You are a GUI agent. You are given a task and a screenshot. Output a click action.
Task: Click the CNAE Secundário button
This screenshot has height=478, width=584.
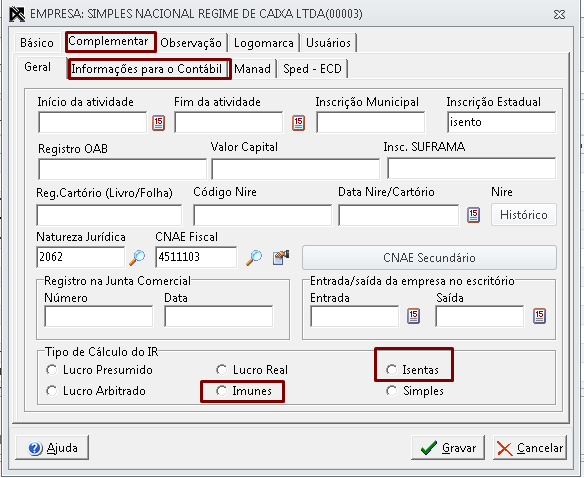(x=429, y=257)
